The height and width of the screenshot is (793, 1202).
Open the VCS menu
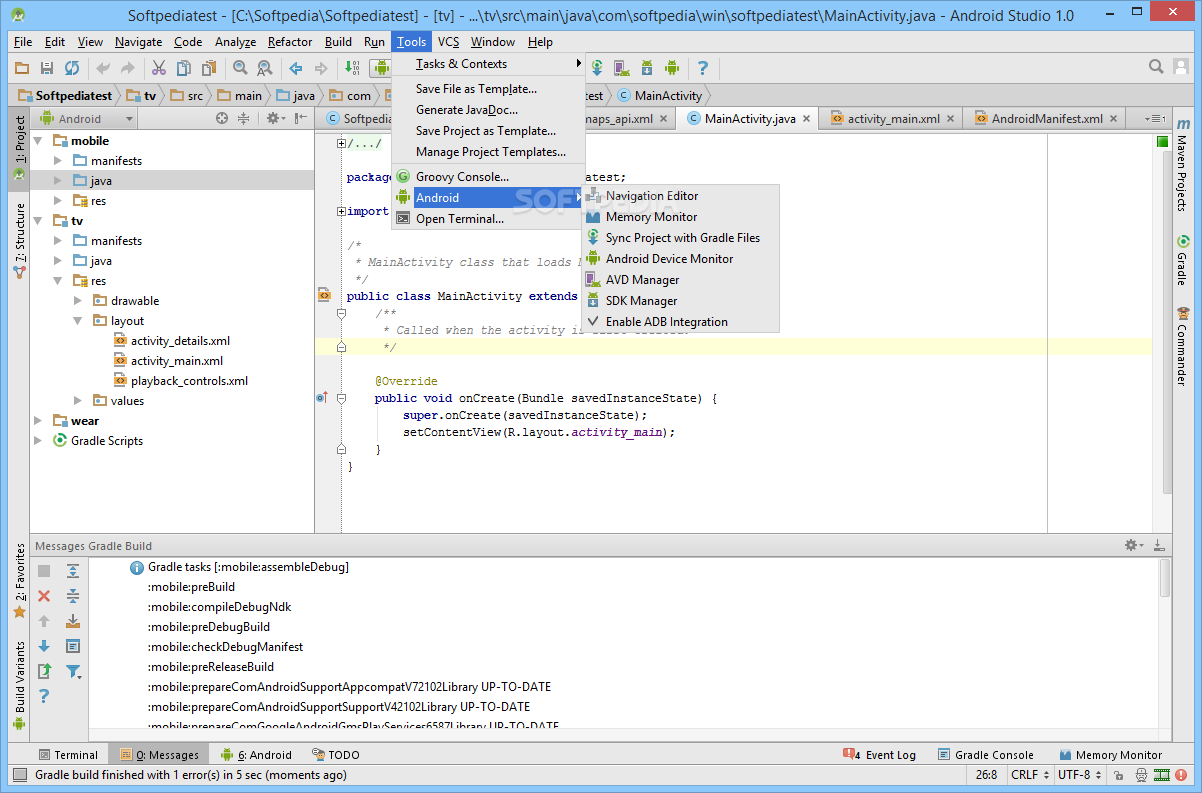click(x=448, y=42)
